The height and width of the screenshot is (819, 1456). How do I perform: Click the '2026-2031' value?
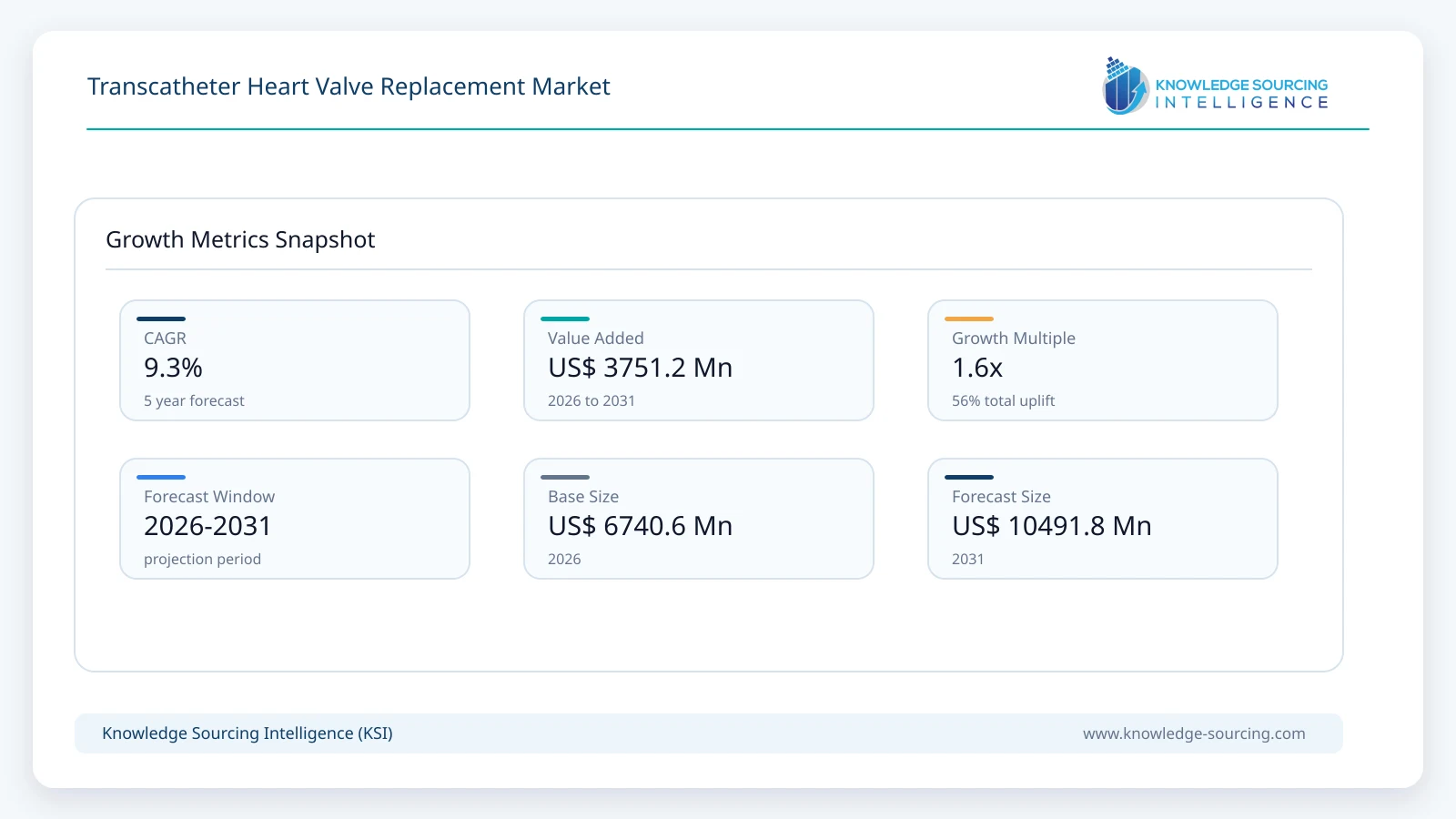click(207, 526)
